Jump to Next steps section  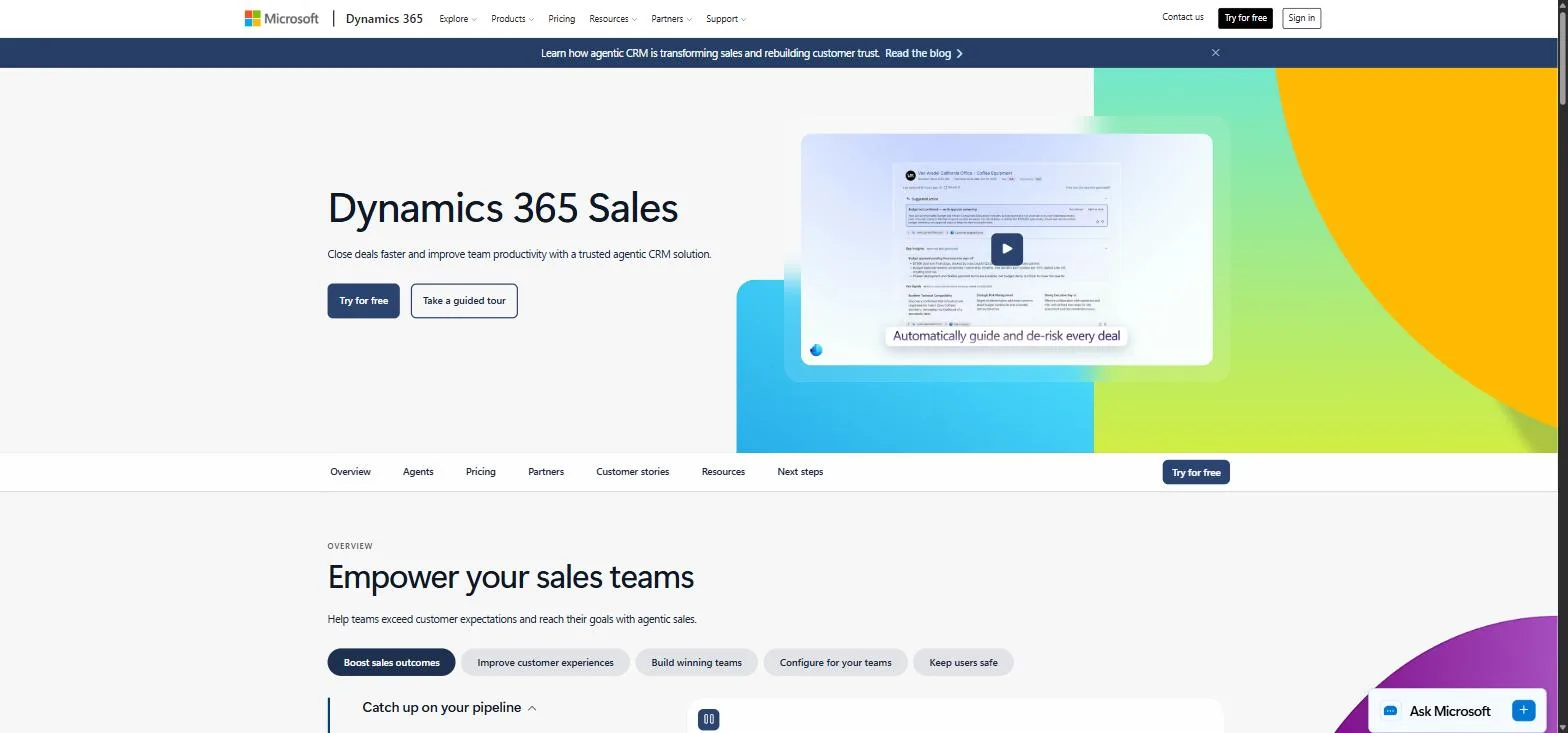800,472
